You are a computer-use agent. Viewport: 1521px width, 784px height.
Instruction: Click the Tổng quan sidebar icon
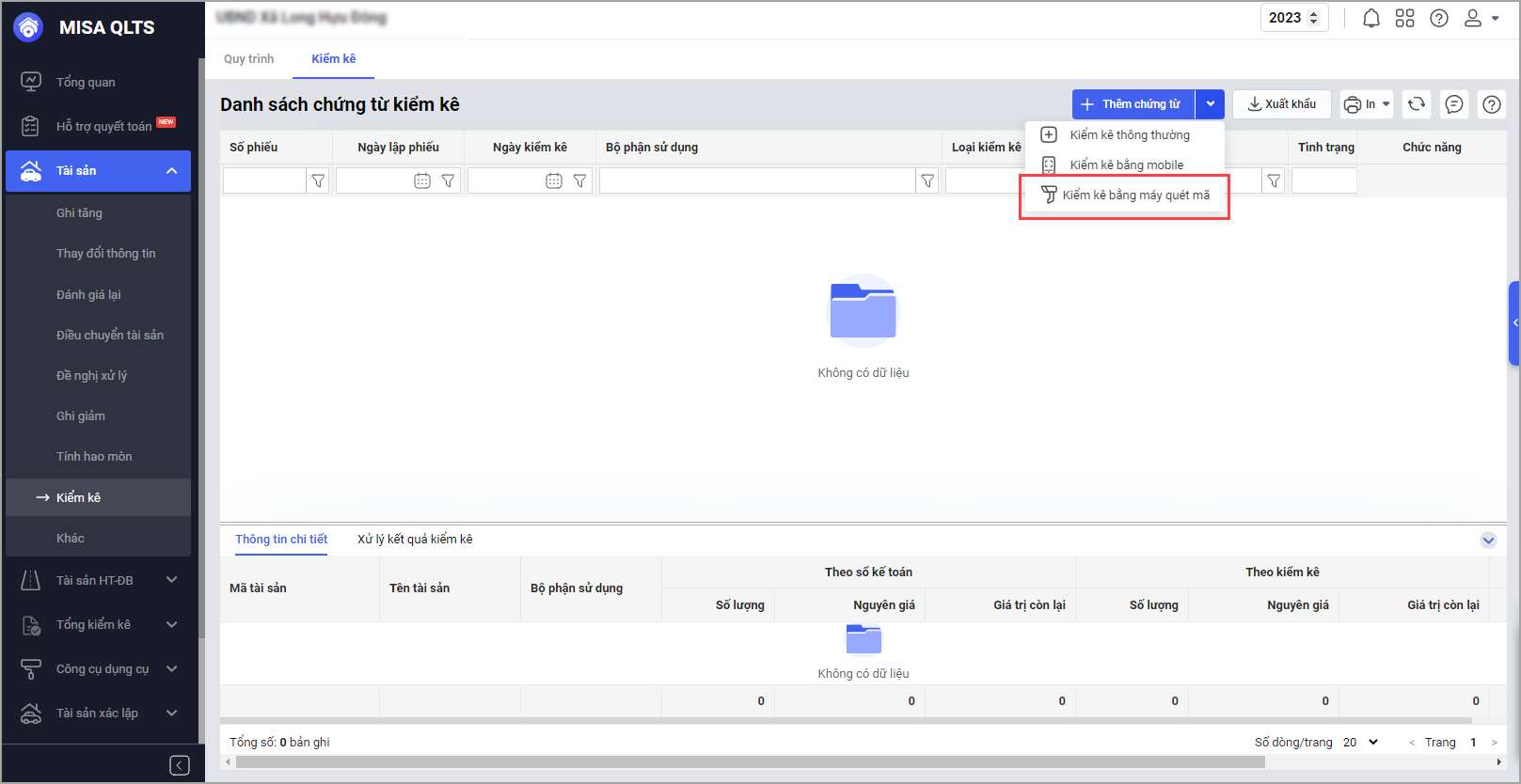[31, 82]
